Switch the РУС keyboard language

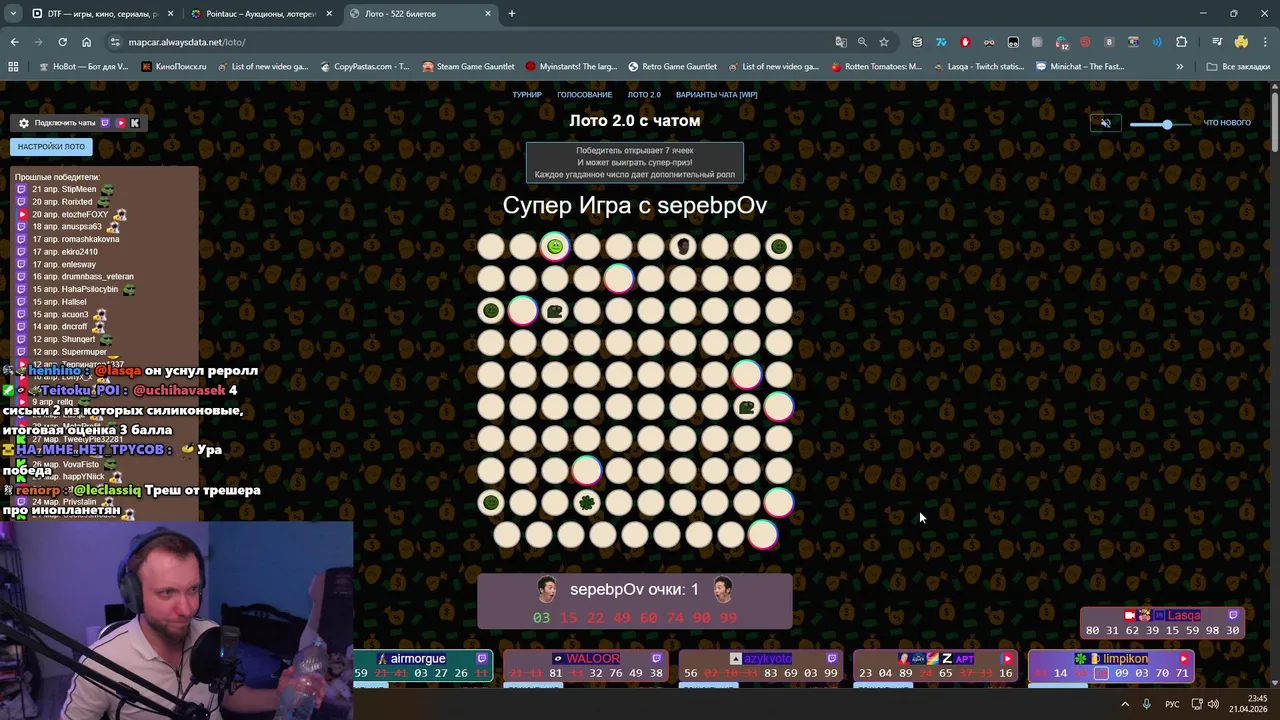point(1172,704)
